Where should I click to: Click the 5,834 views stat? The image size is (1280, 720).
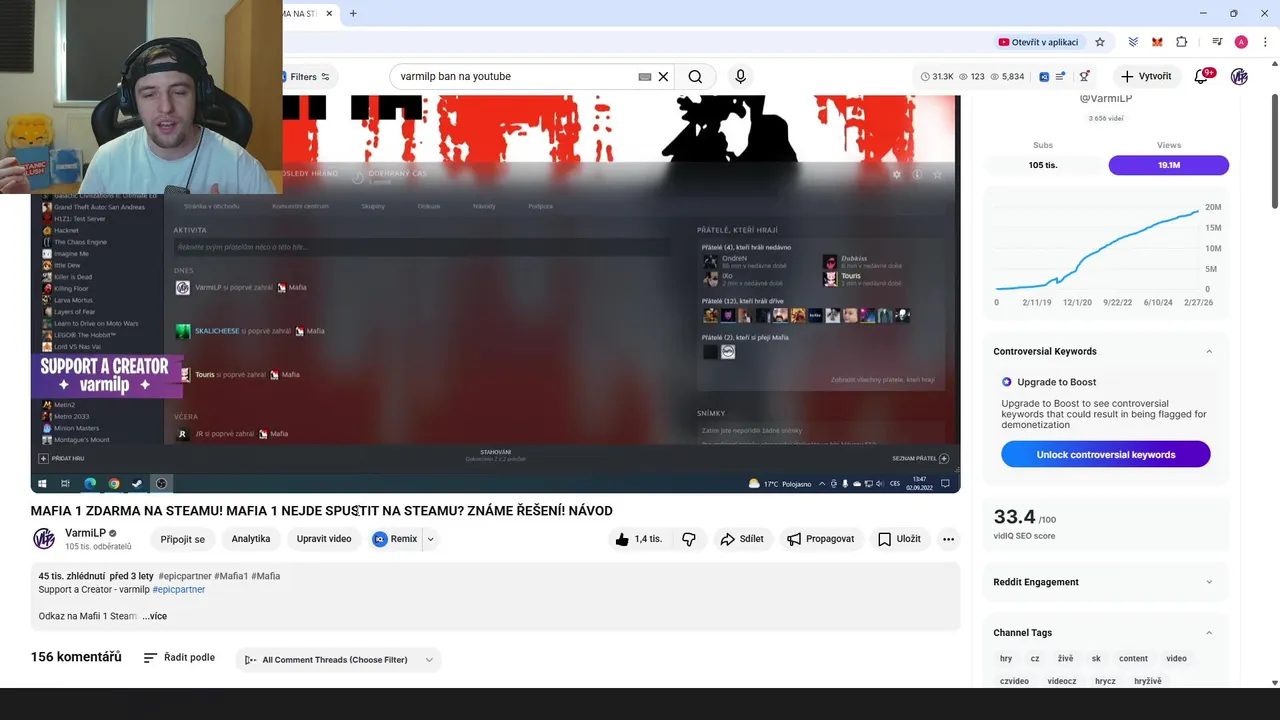coord(1006,76)
